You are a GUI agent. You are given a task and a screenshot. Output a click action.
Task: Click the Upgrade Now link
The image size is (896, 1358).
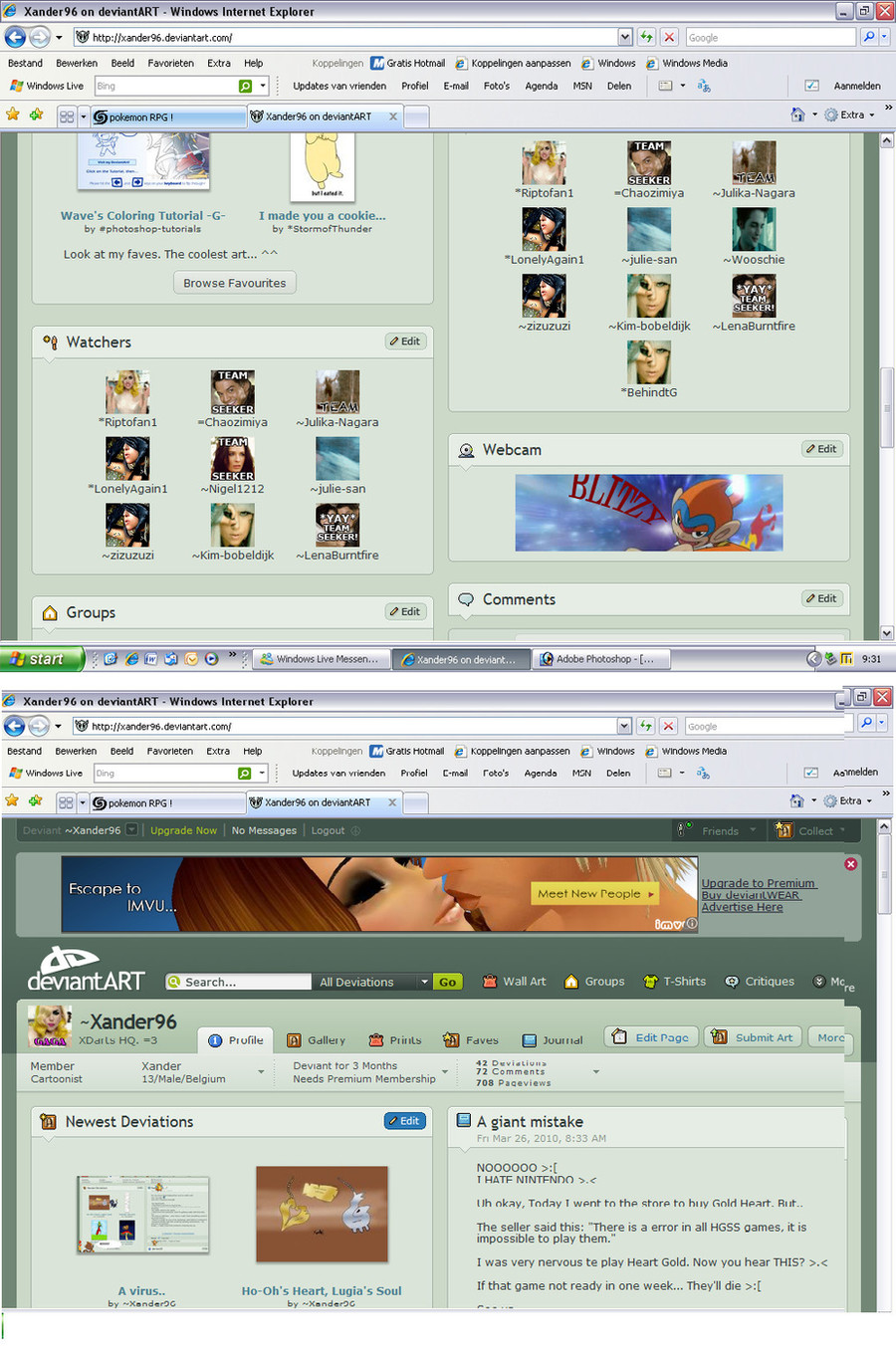tap(183, 830)
